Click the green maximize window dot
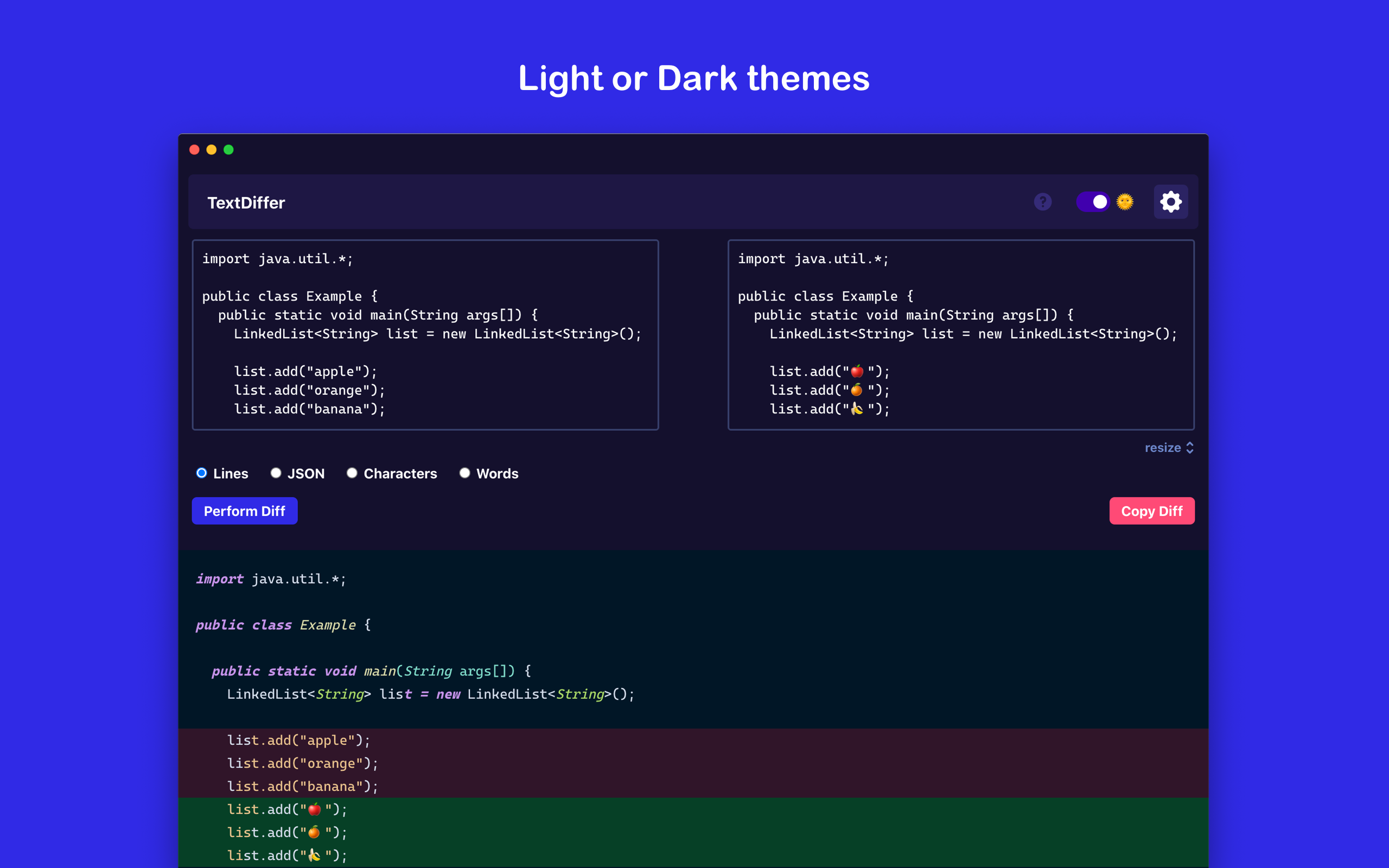The image size is (1389, 868). click(x=228, y=150)
